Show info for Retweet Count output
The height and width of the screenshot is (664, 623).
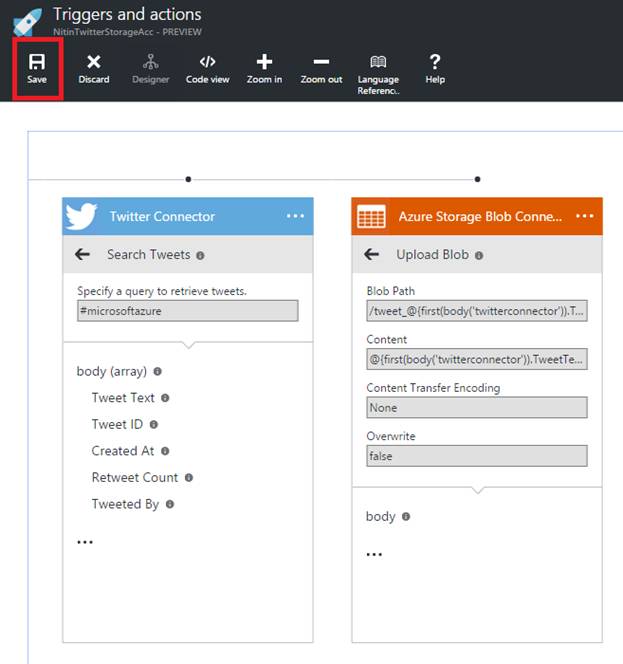[x=189, y=478]
